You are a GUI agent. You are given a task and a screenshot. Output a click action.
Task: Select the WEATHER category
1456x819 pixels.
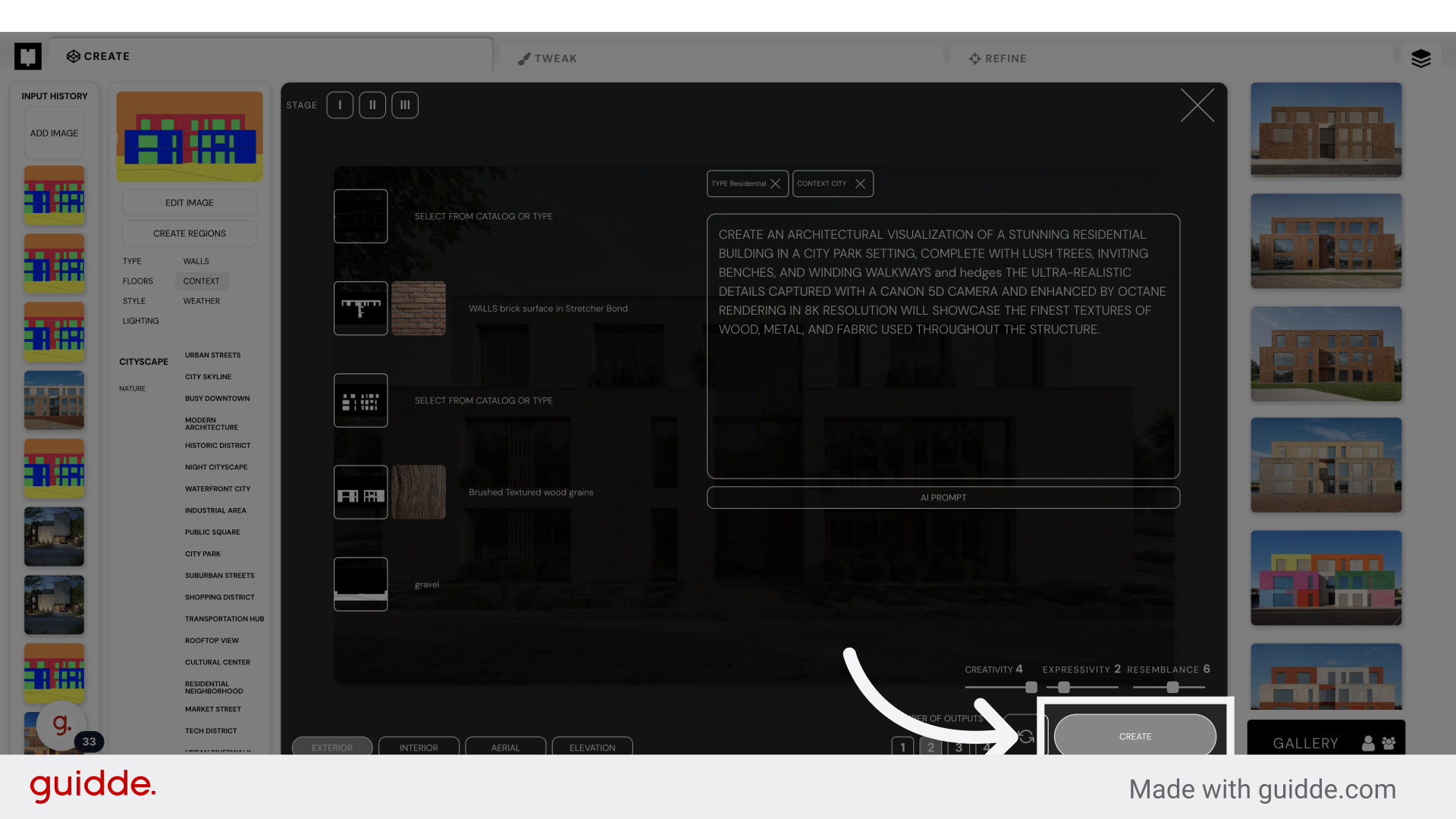coord(202,301)
